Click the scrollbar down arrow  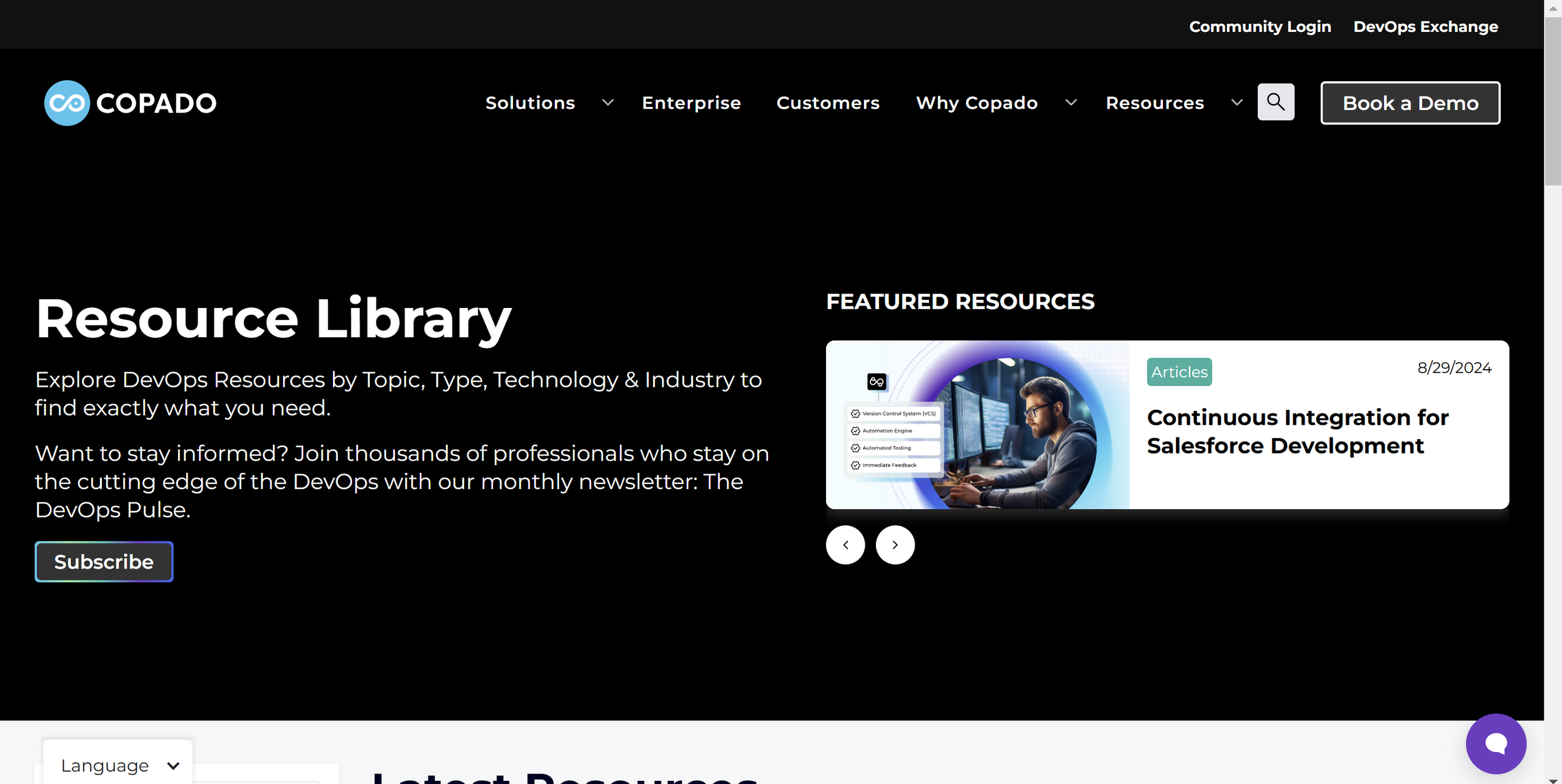(1553, 780)
